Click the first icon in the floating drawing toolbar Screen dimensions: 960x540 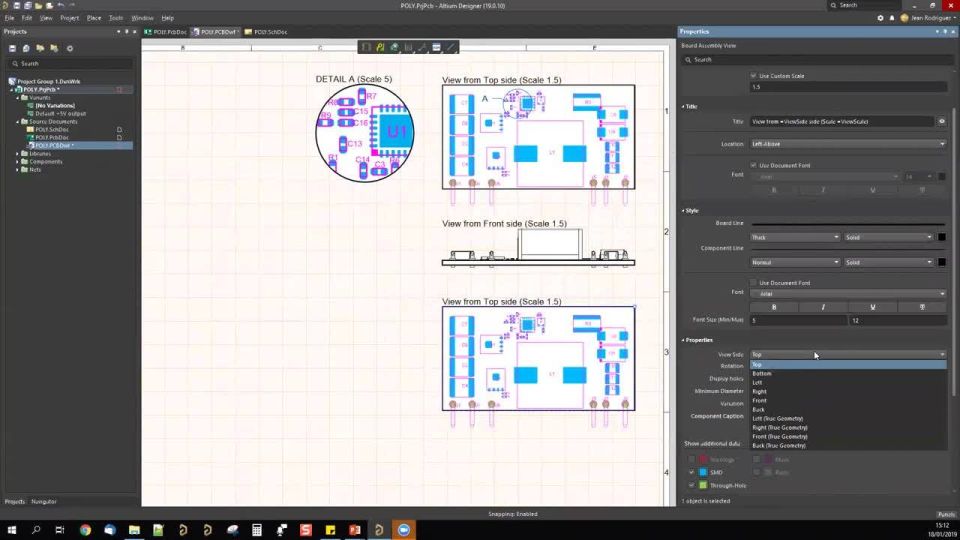point(366,47)
